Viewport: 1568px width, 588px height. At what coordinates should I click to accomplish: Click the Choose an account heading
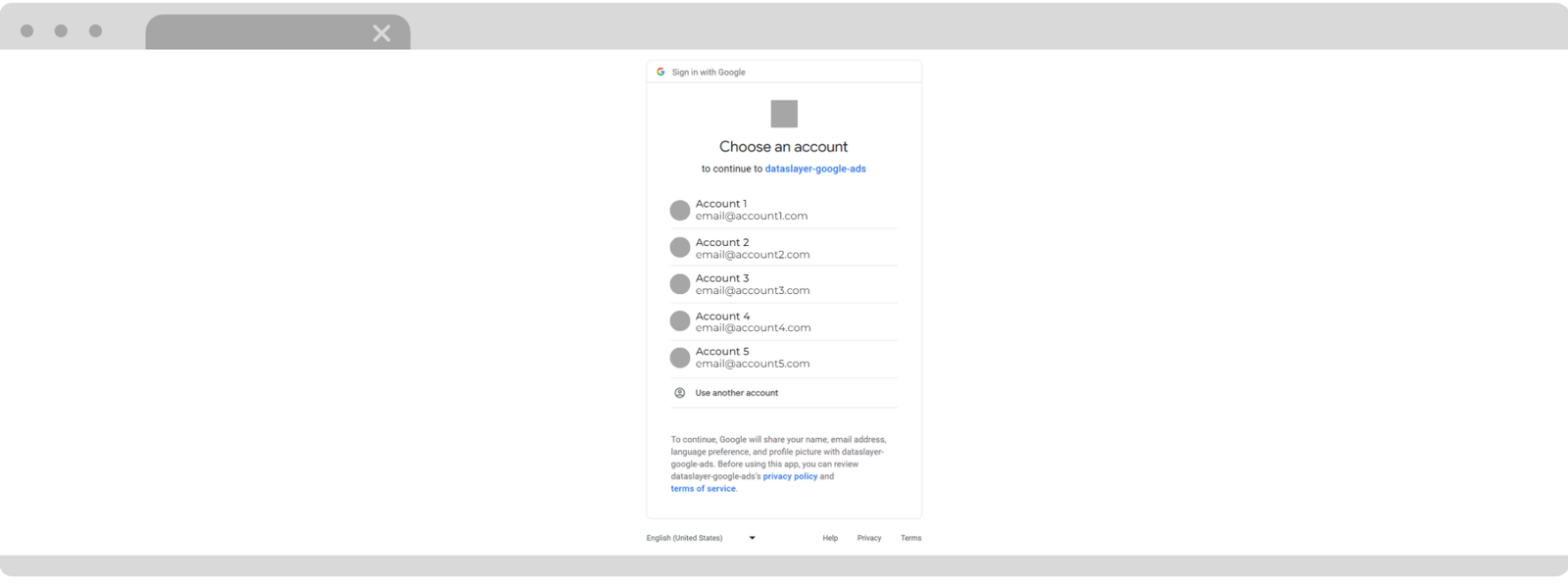[784, 147]
